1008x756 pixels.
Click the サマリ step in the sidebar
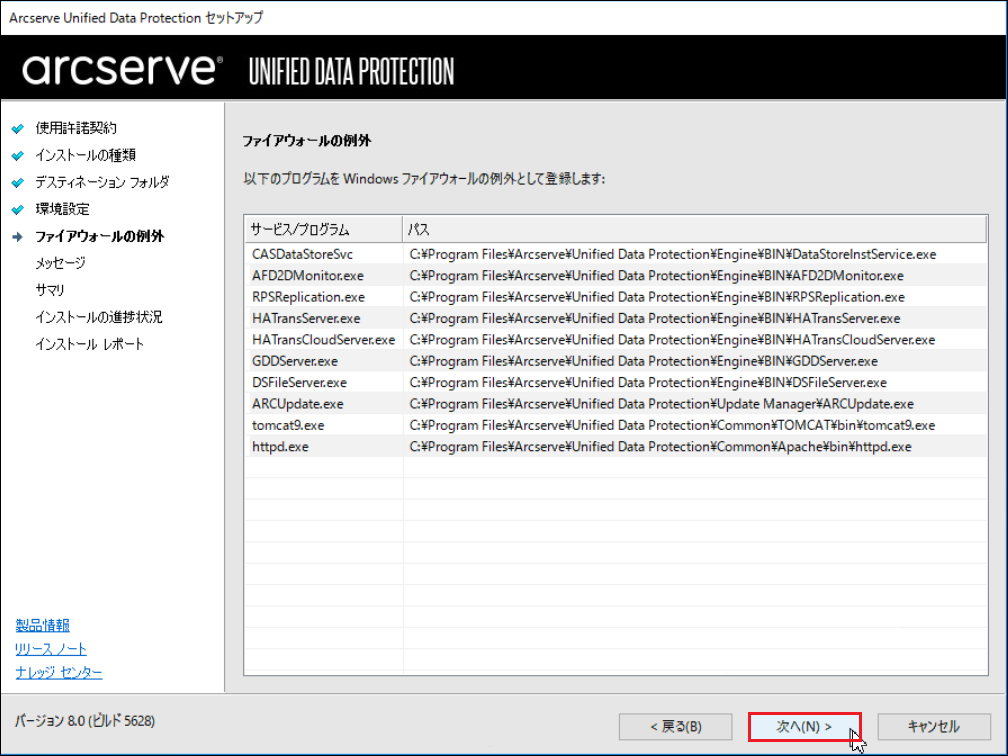pos(50,290)
